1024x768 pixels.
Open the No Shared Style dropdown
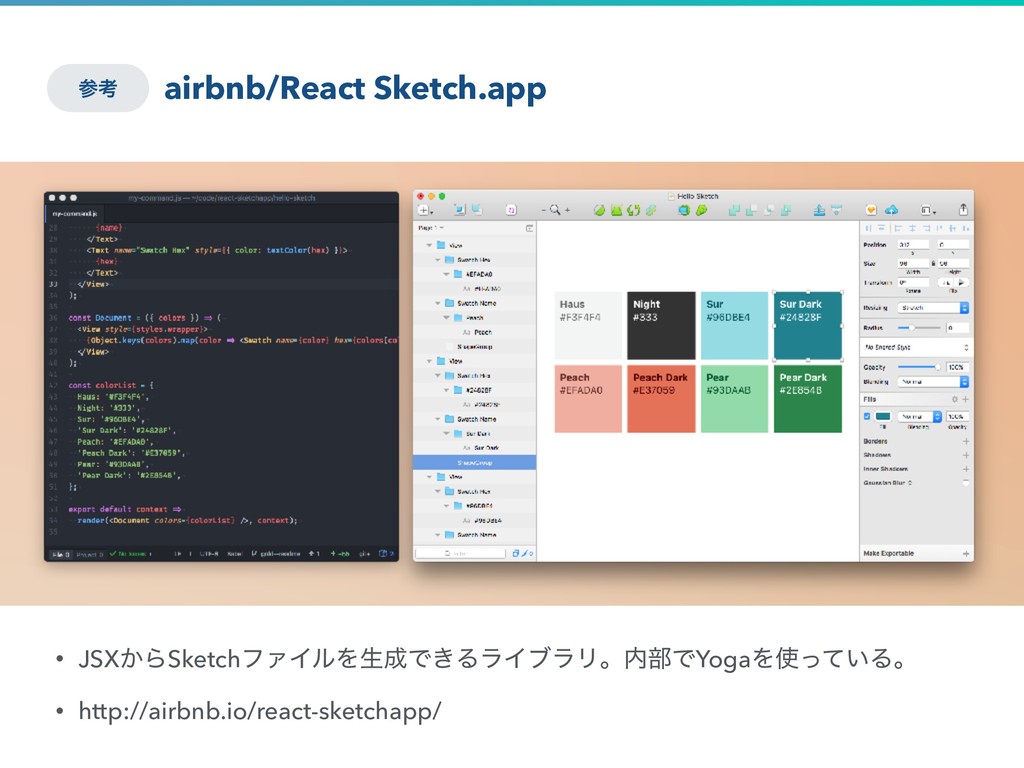(916, 347)
